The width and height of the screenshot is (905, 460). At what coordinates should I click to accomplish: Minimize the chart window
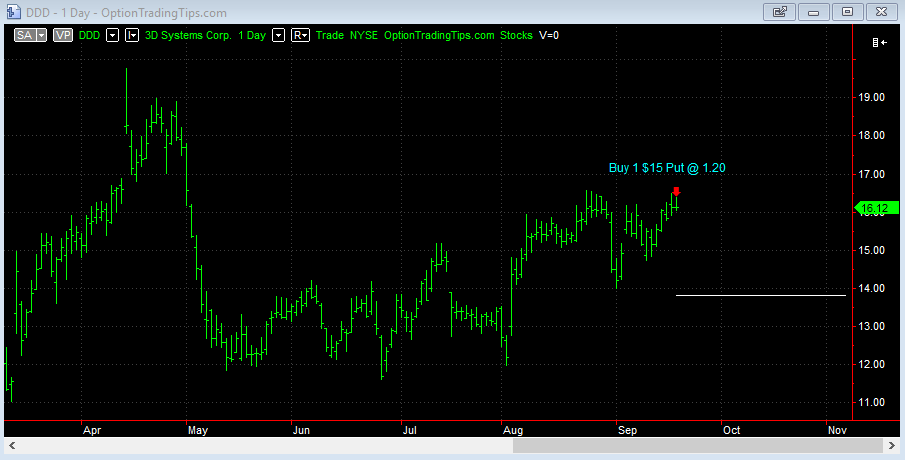click(x=814, y=12)
